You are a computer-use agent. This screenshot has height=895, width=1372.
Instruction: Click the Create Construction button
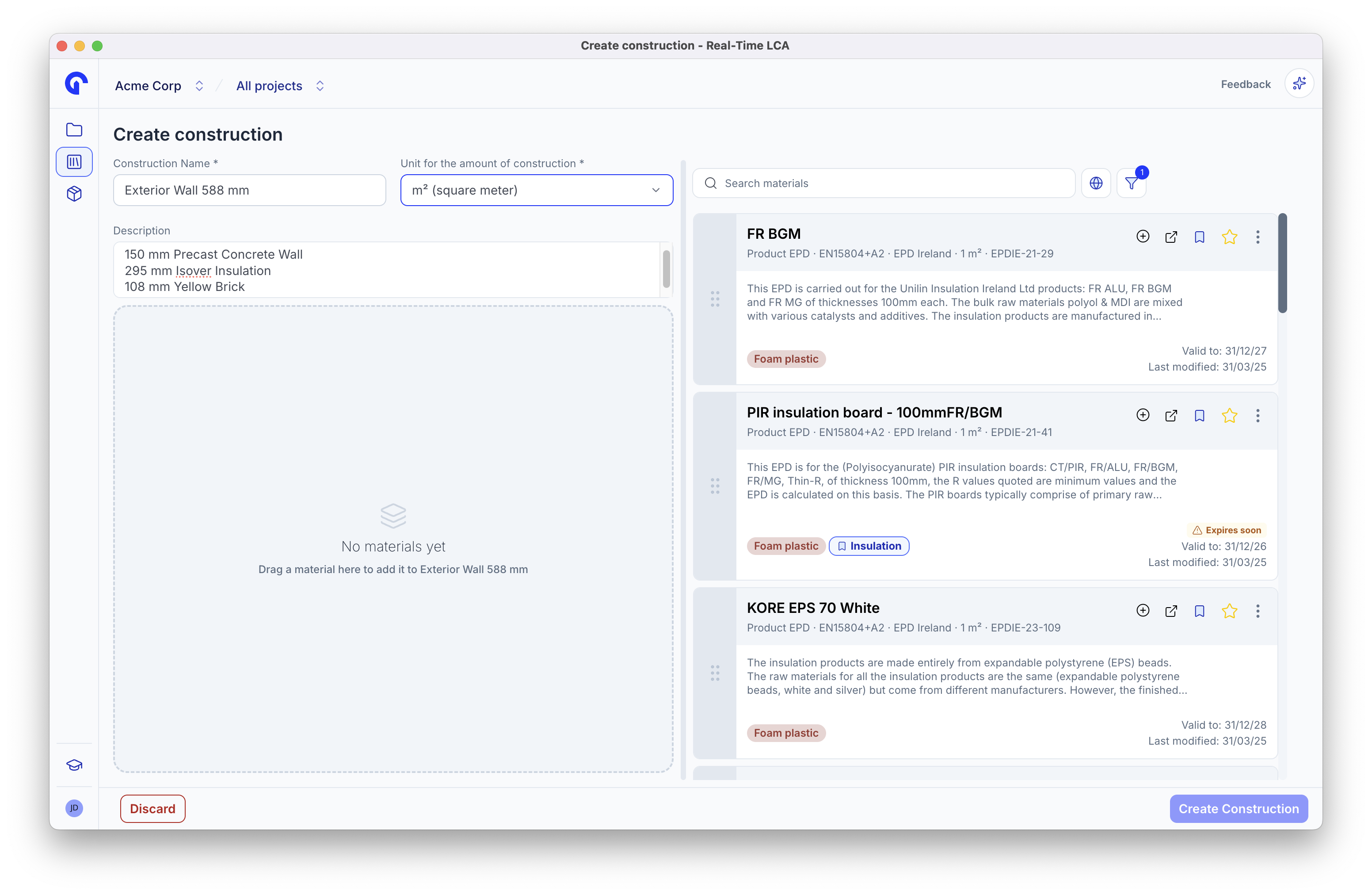coord(1238,808)
